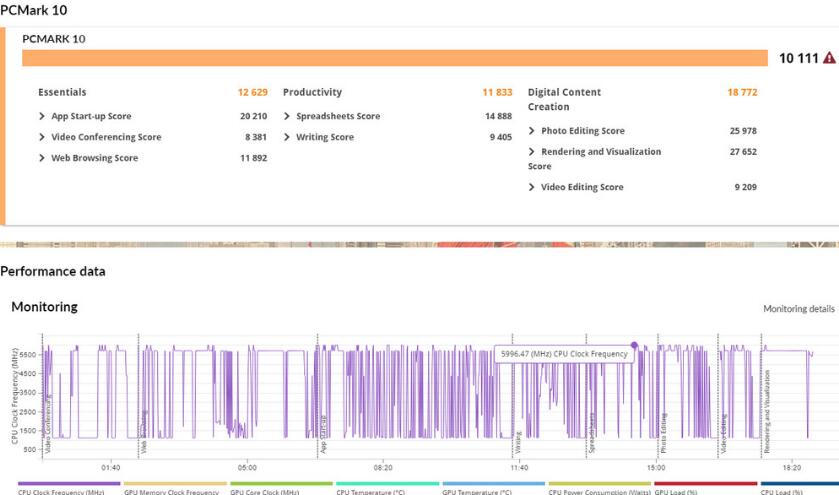Expand Web Browsing Score details
Image resolution: width=839 pixels, height=495 pixels.
click(x=42, y=158)
